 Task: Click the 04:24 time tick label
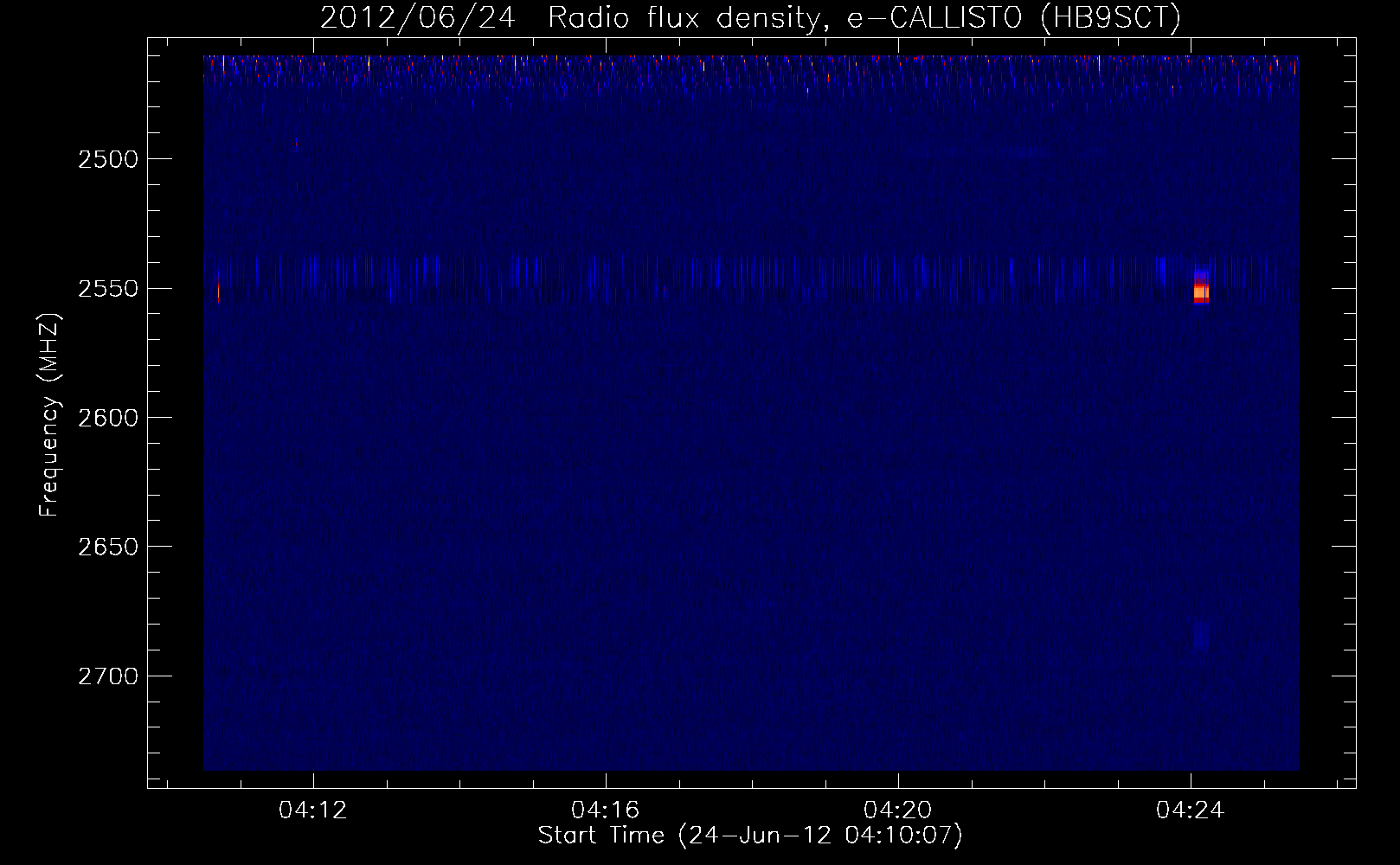(x=1191, y=810)
